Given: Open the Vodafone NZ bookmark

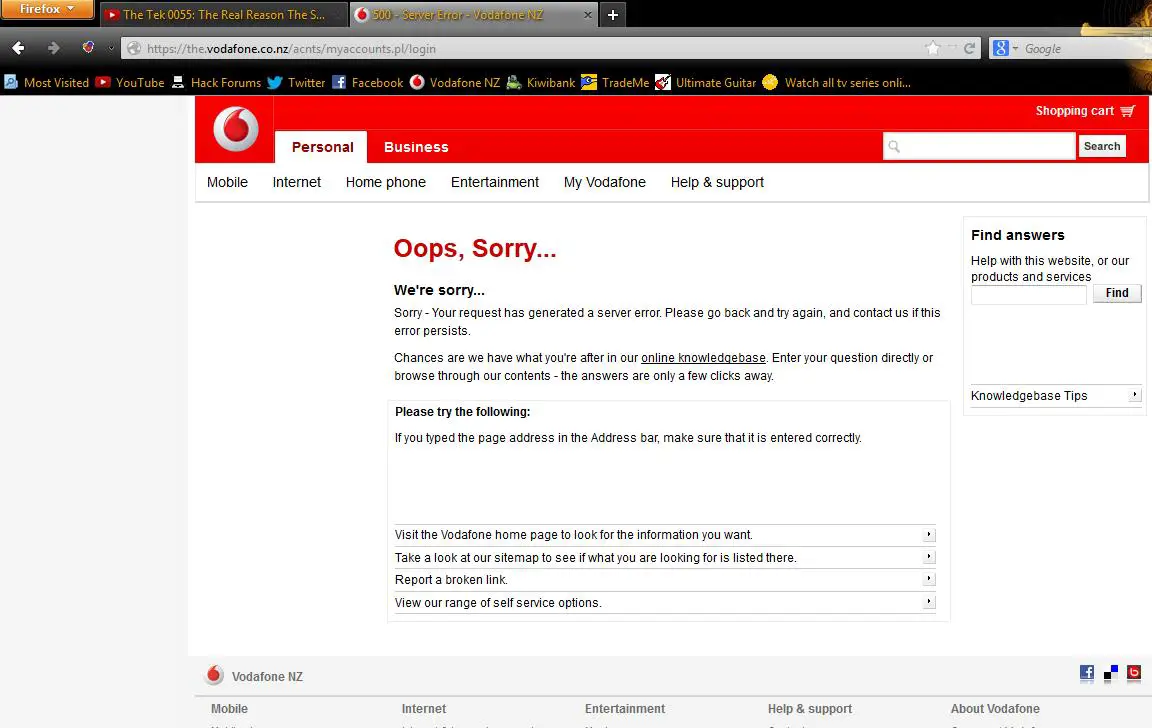Looking at the screenshot, I should click(455, 82).
